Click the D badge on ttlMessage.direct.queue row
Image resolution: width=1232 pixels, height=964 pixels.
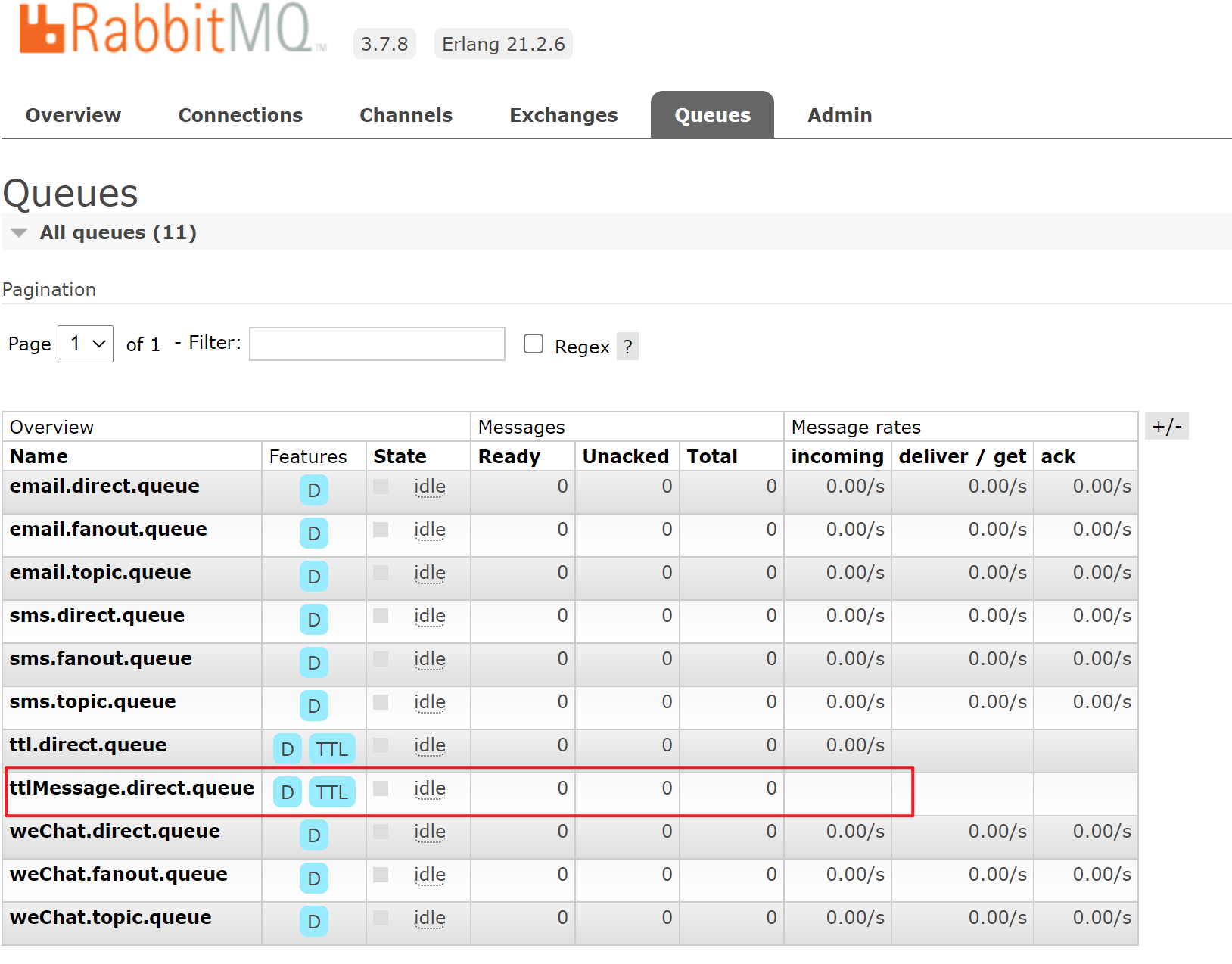287,792
